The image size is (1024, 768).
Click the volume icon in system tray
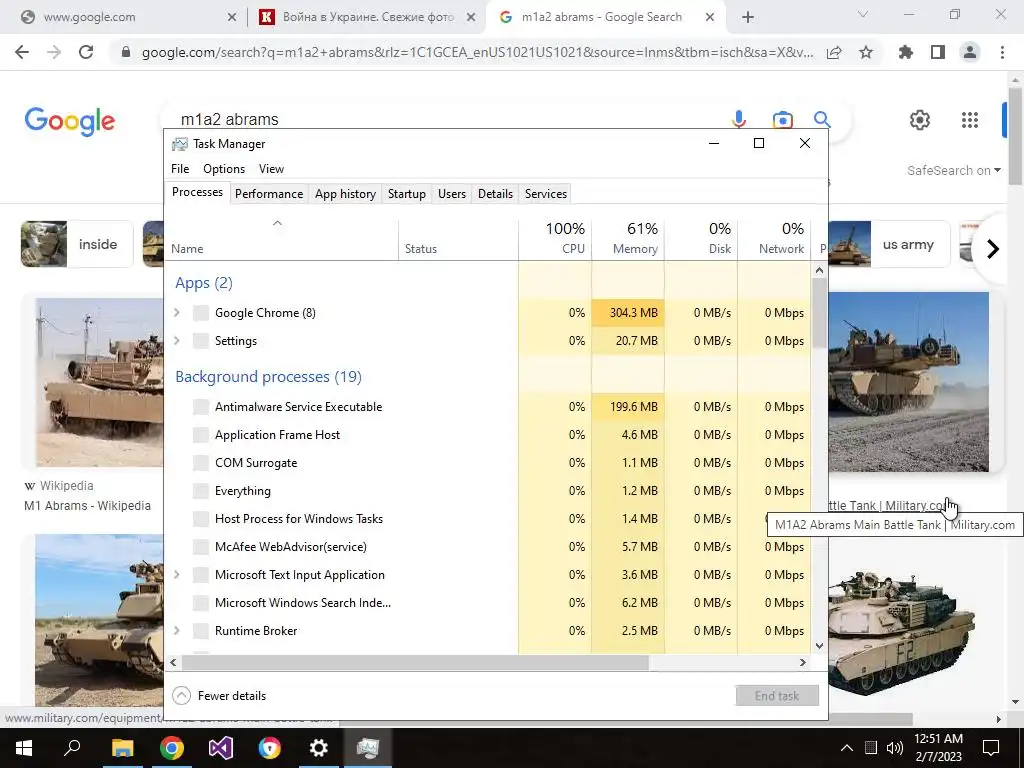pos(894,748)
